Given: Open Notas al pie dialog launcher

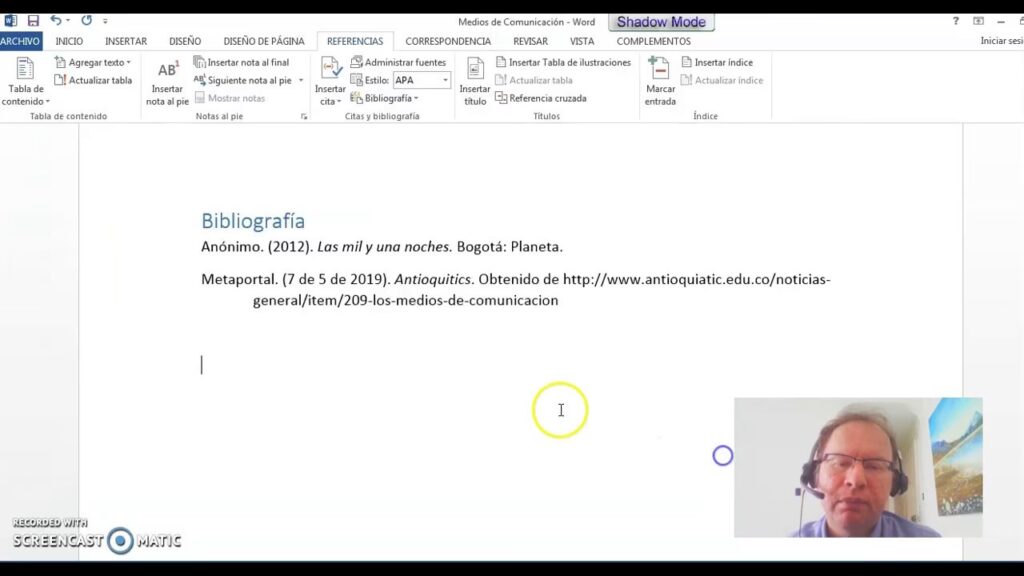Looking at the screenshot, I should coord(304,117).
